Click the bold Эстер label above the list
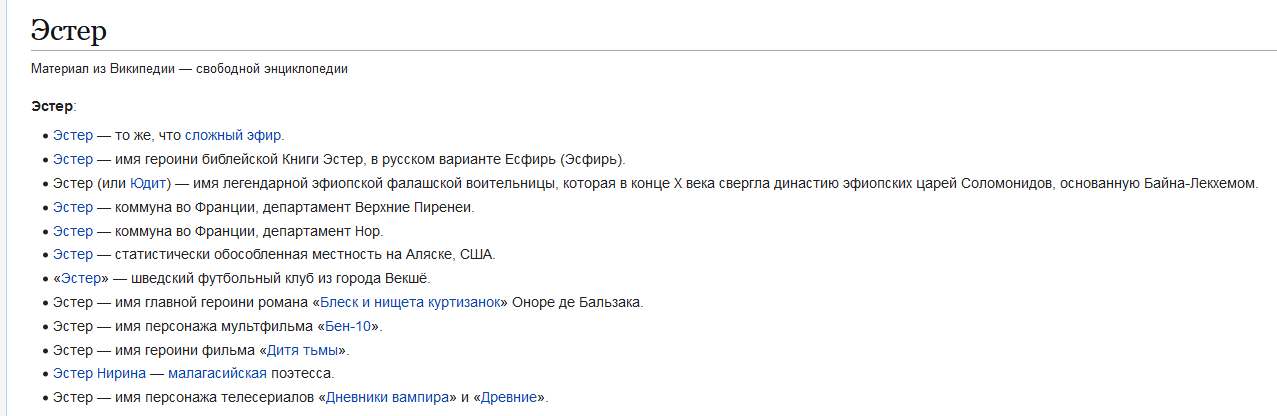This screenshot has height=416, width=1277. 52,107
